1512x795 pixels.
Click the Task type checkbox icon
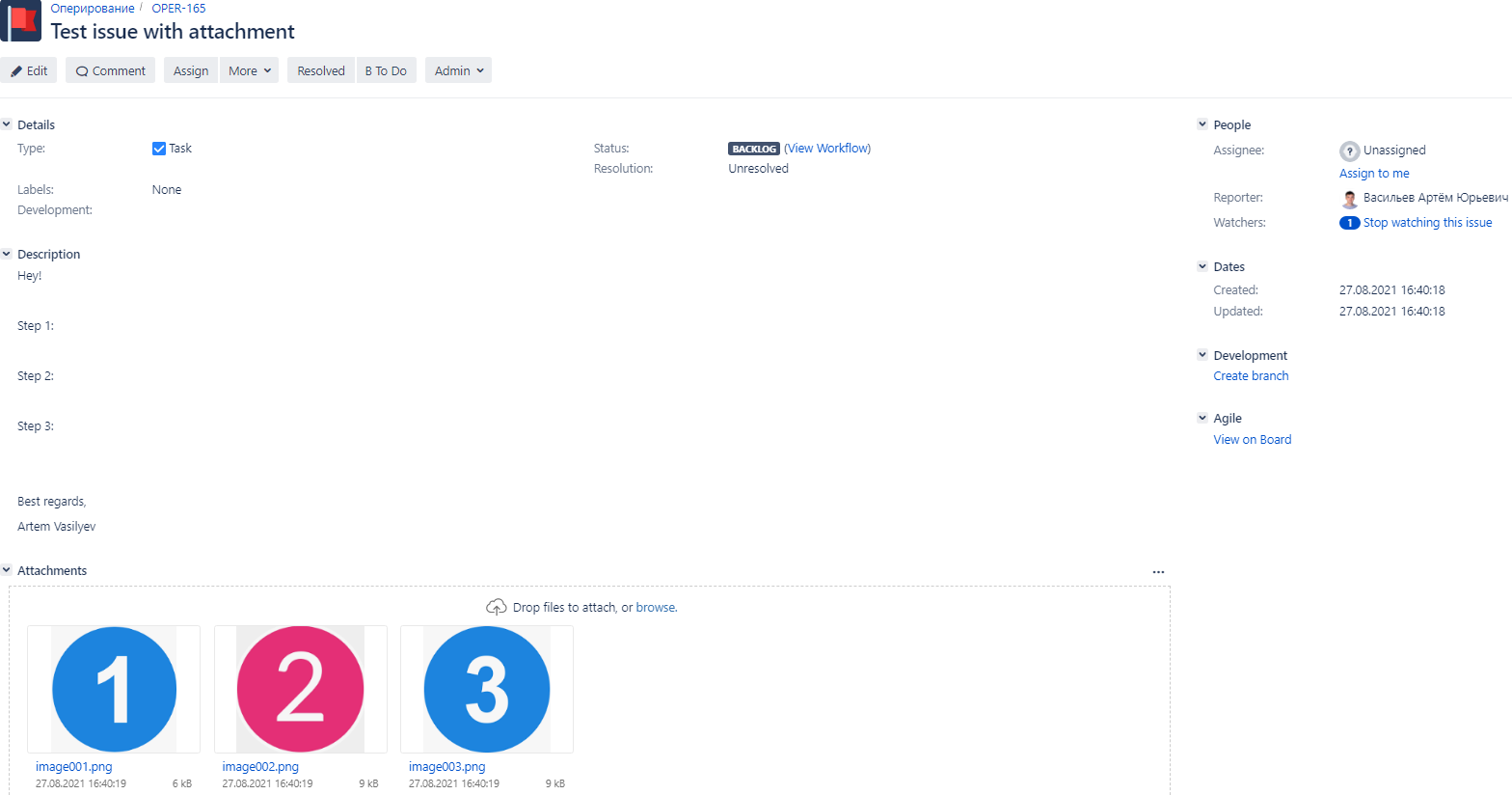(159, 149)
